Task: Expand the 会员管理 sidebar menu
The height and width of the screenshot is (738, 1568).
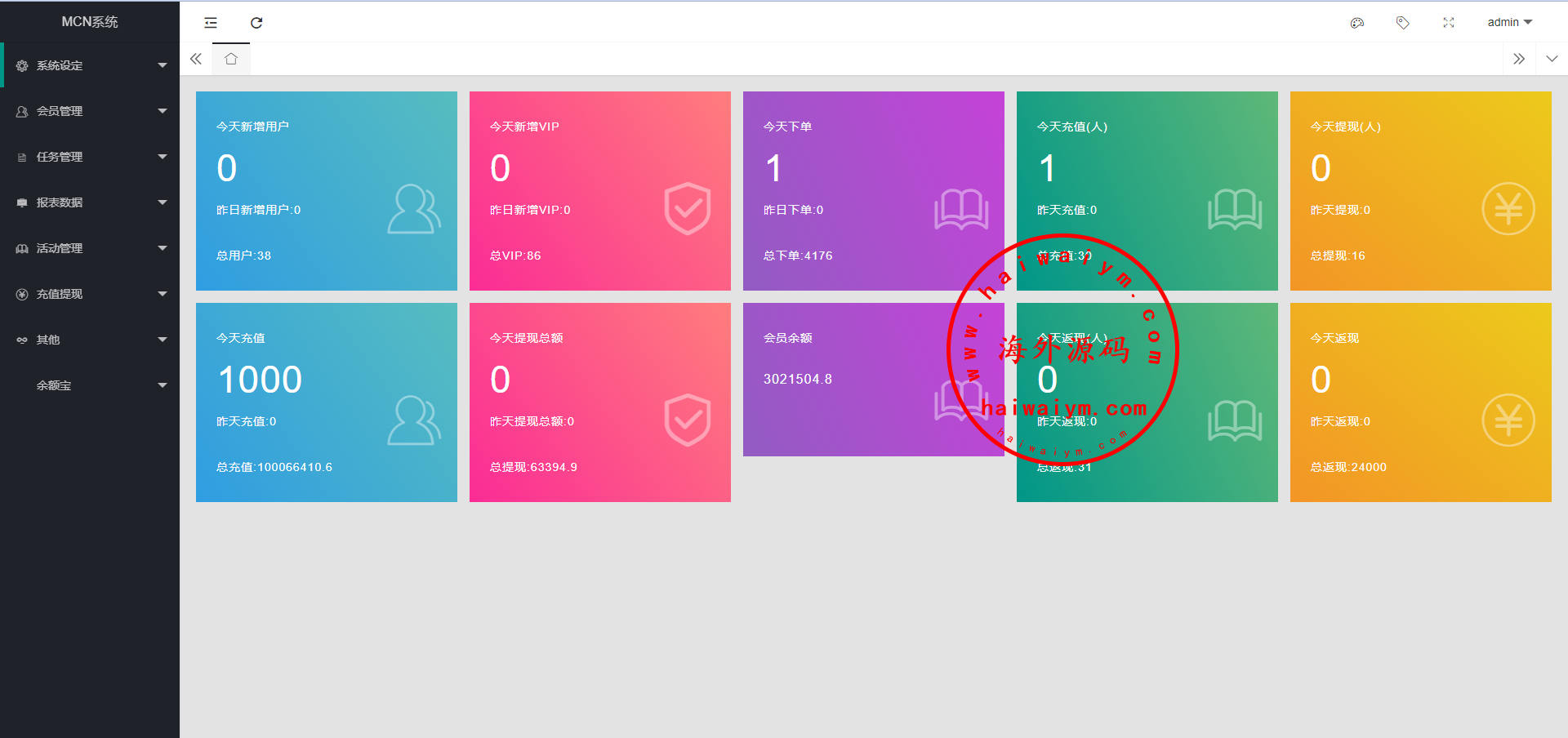Action: click(90, 111)
